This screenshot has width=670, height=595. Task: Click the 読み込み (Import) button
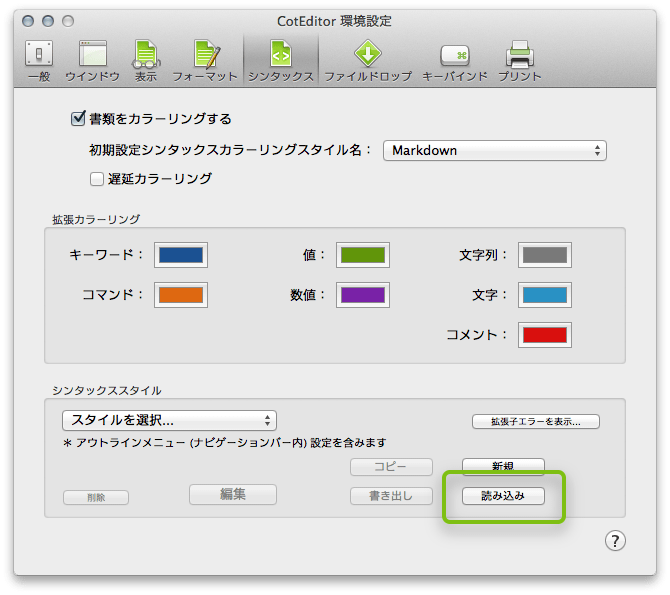click(x=503, y=496)
